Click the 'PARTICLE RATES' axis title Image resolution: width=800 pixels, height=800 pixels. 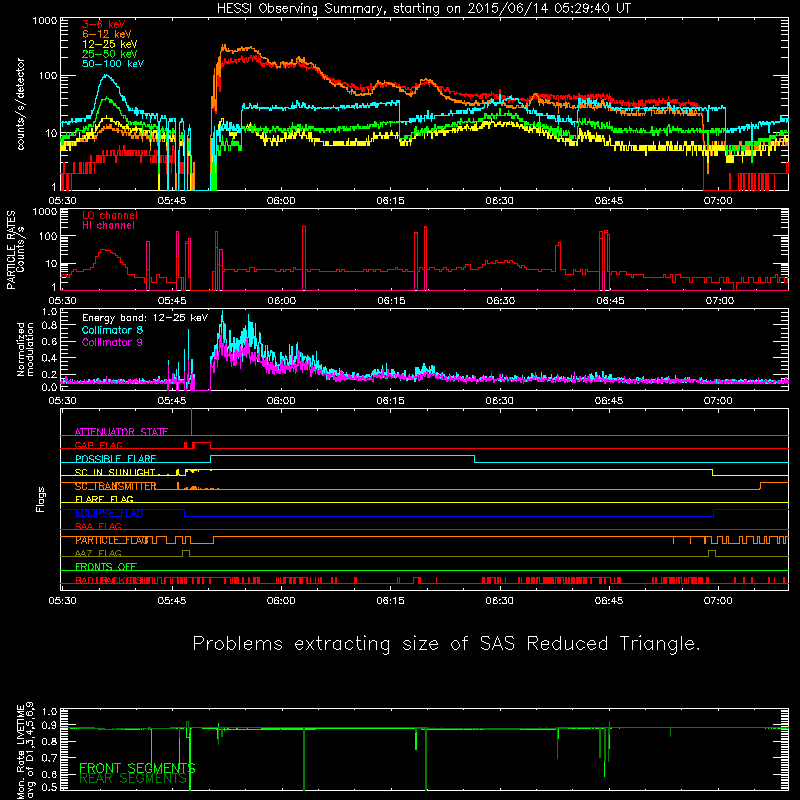(x=11, y=250)
